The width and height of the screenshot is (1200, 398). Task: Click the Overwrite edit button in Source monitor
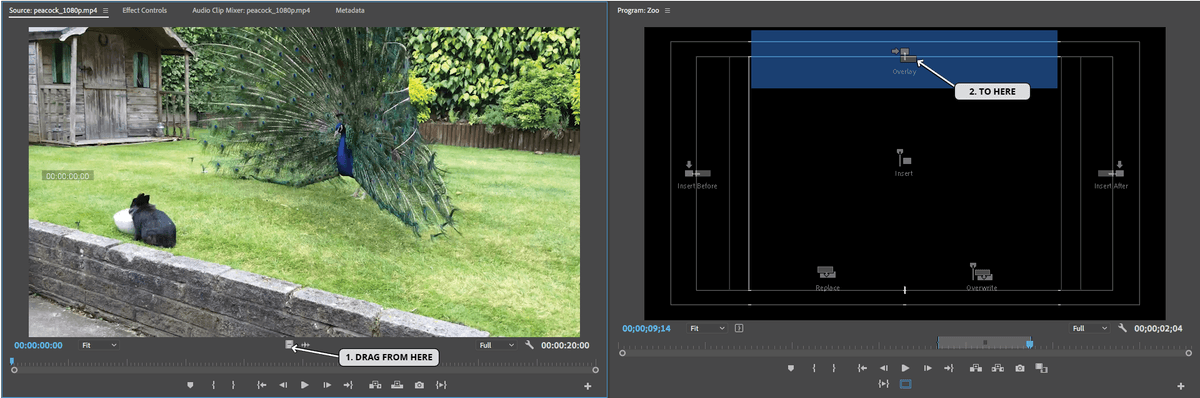(x=397, y=384)
